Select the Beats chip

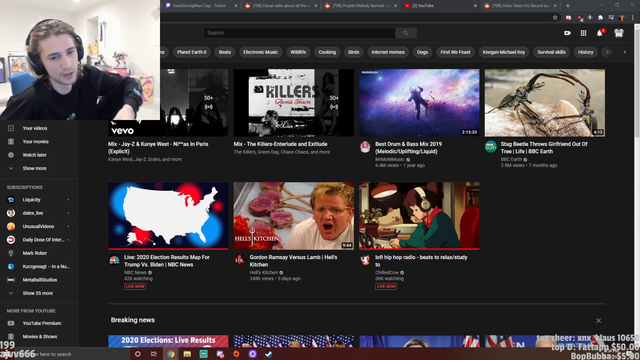pos(224,52)
